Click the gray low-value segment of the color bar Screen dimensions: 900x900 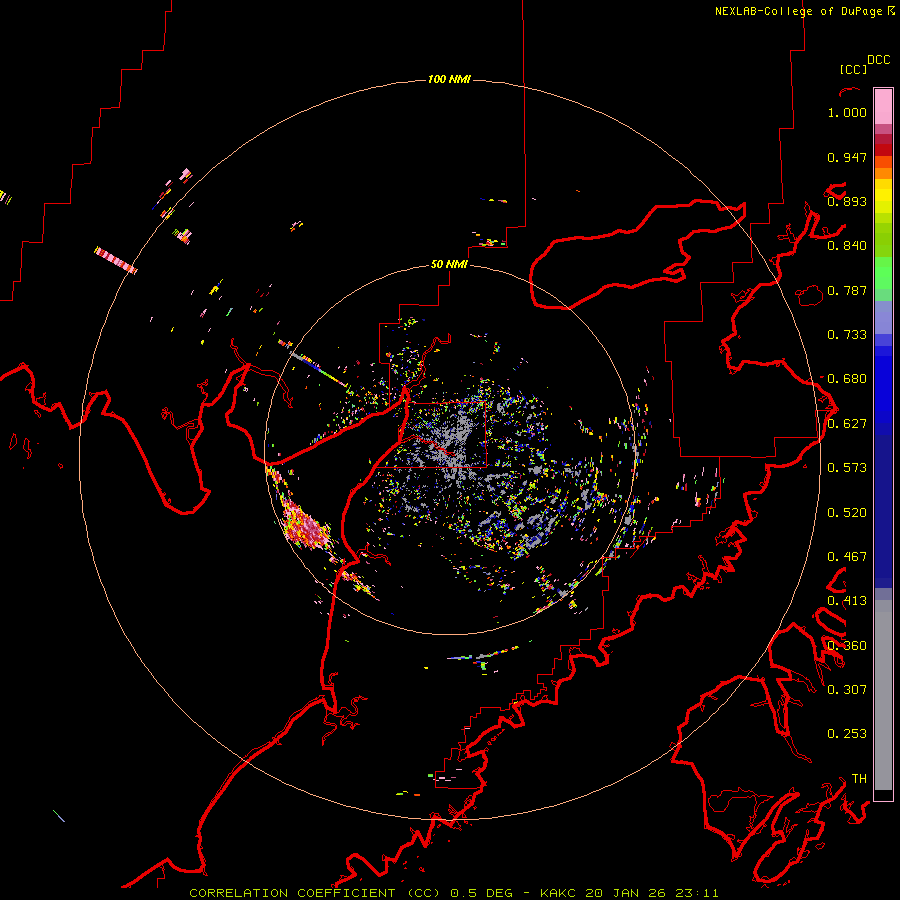pyautogui.click(x=883, y=695)
